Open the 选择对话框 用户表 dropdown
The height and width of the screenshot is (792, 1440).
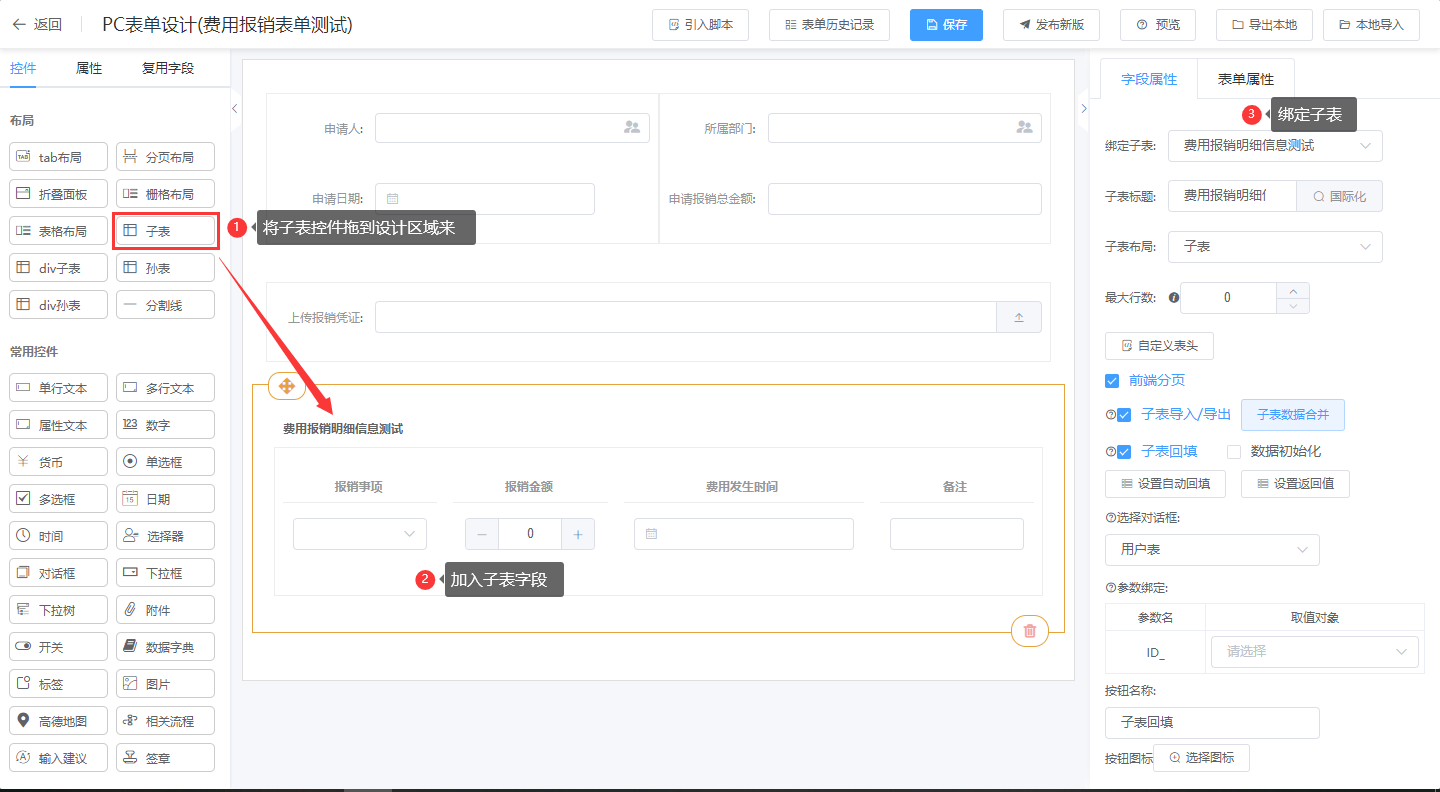point(1211,550)
